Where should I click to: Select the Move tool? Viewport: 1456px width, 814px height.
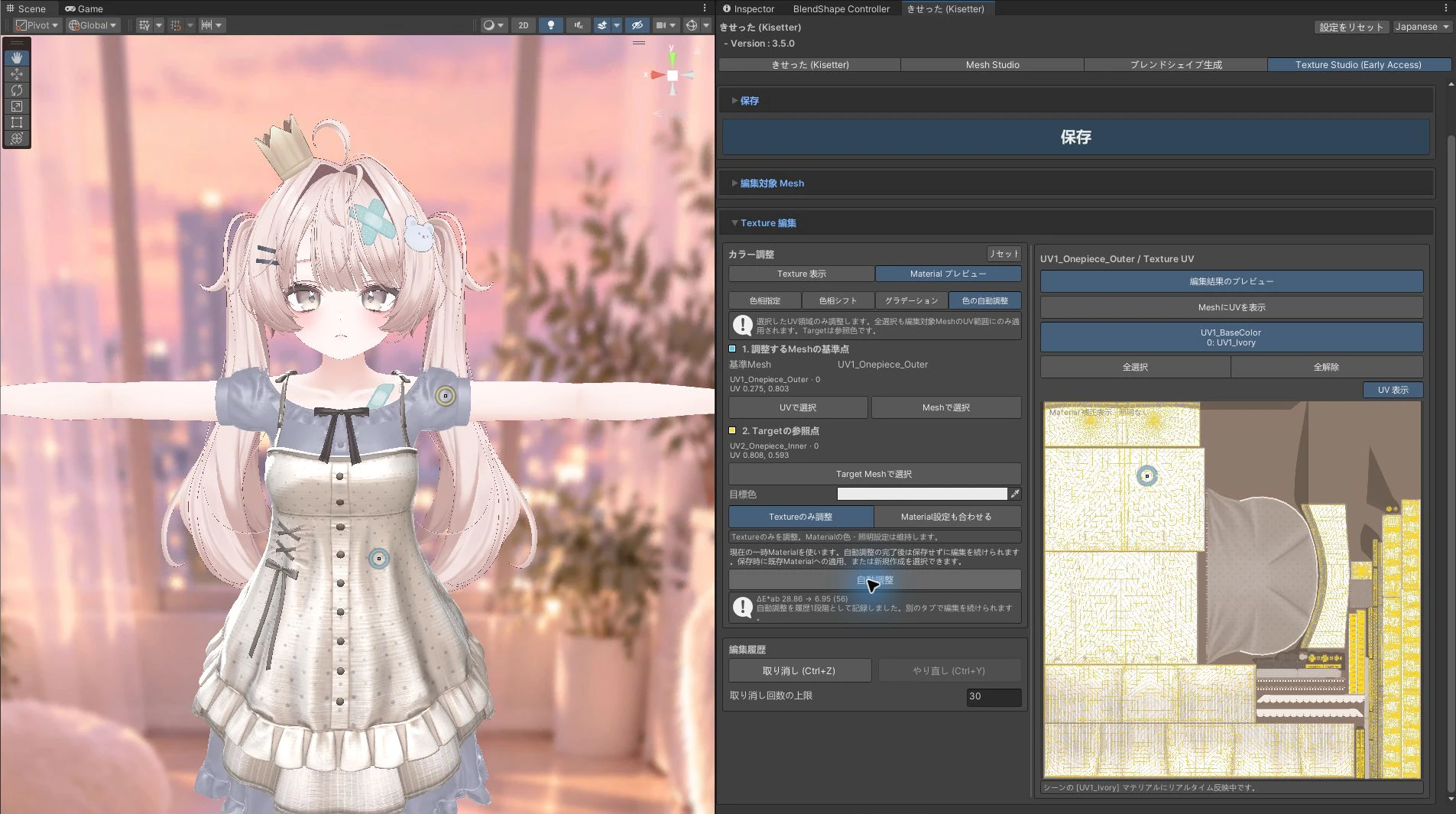(17, 74)
